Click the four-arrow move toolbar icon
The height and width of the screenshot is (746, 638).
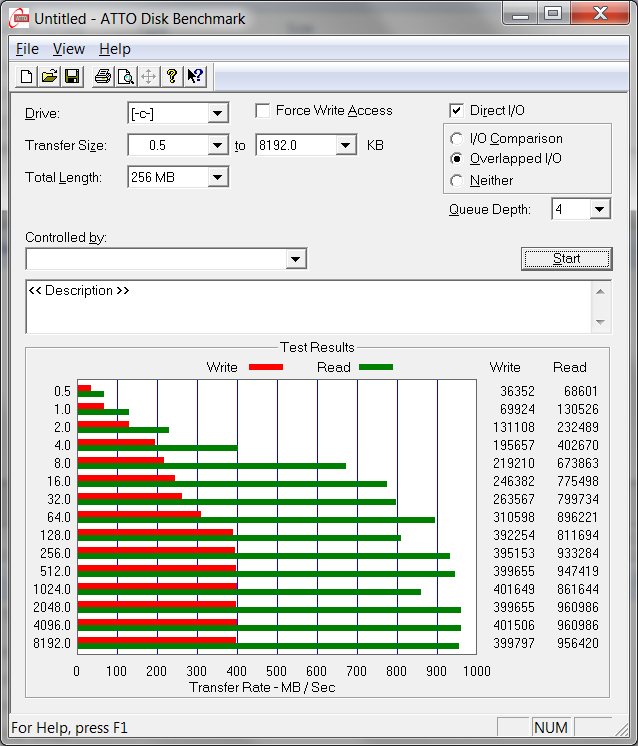(148, 76)
